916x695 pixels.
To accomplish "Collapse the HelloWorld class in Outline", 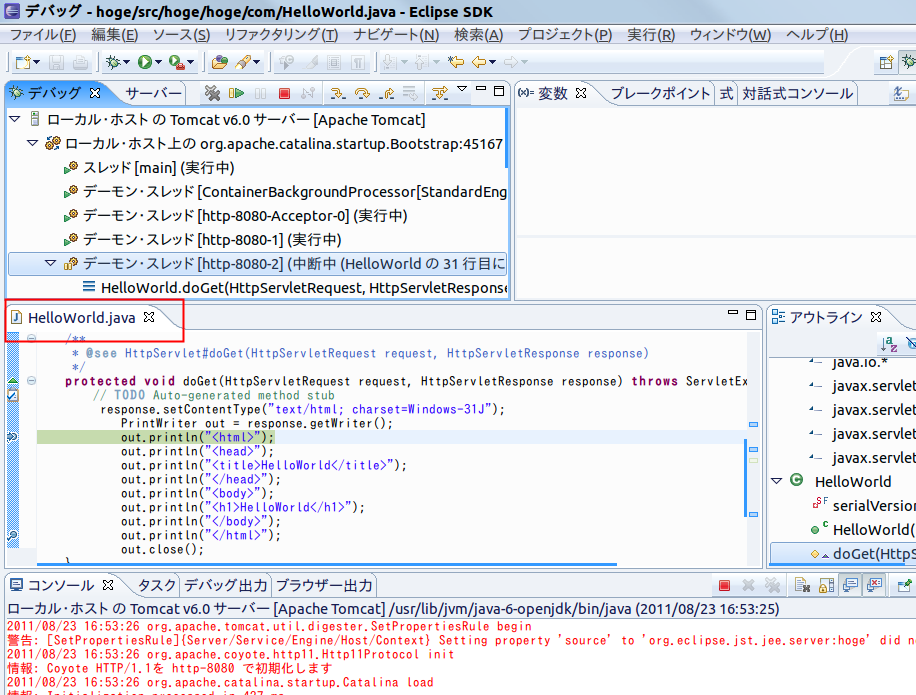I will point(776,481).
